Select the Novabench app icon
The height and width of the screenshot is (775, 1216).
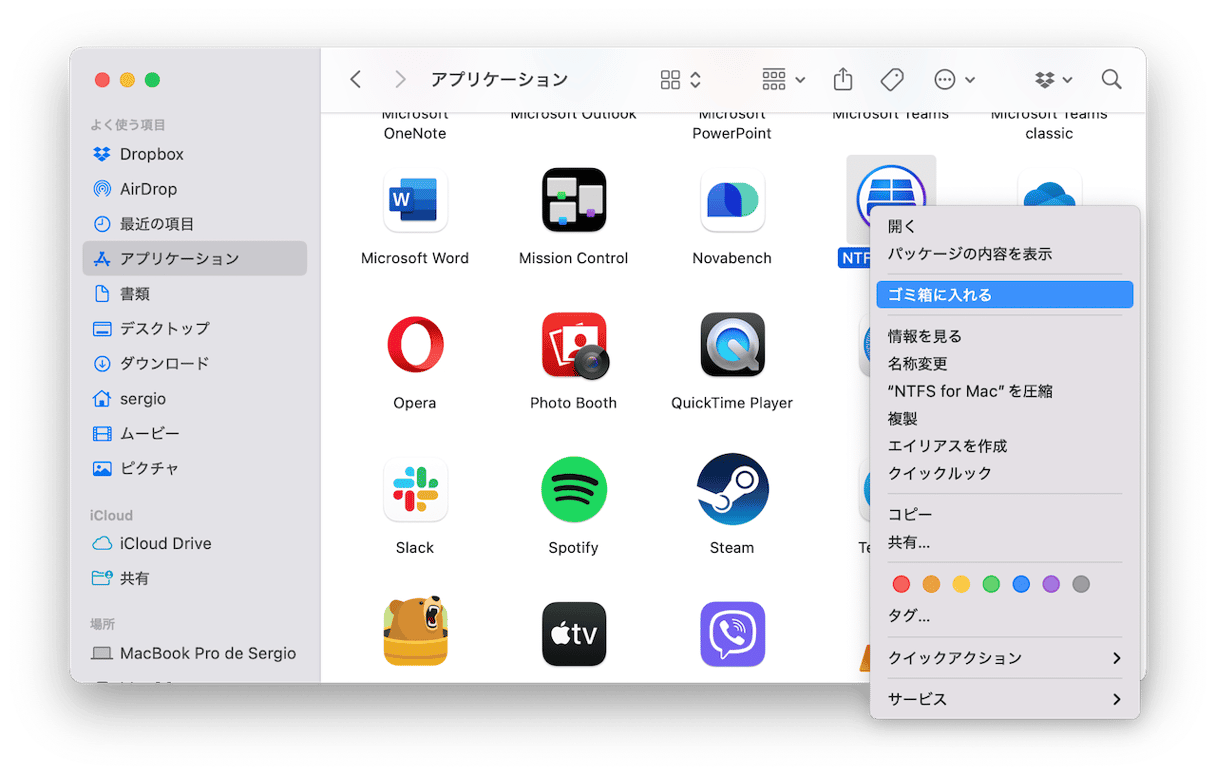(732, 200)
